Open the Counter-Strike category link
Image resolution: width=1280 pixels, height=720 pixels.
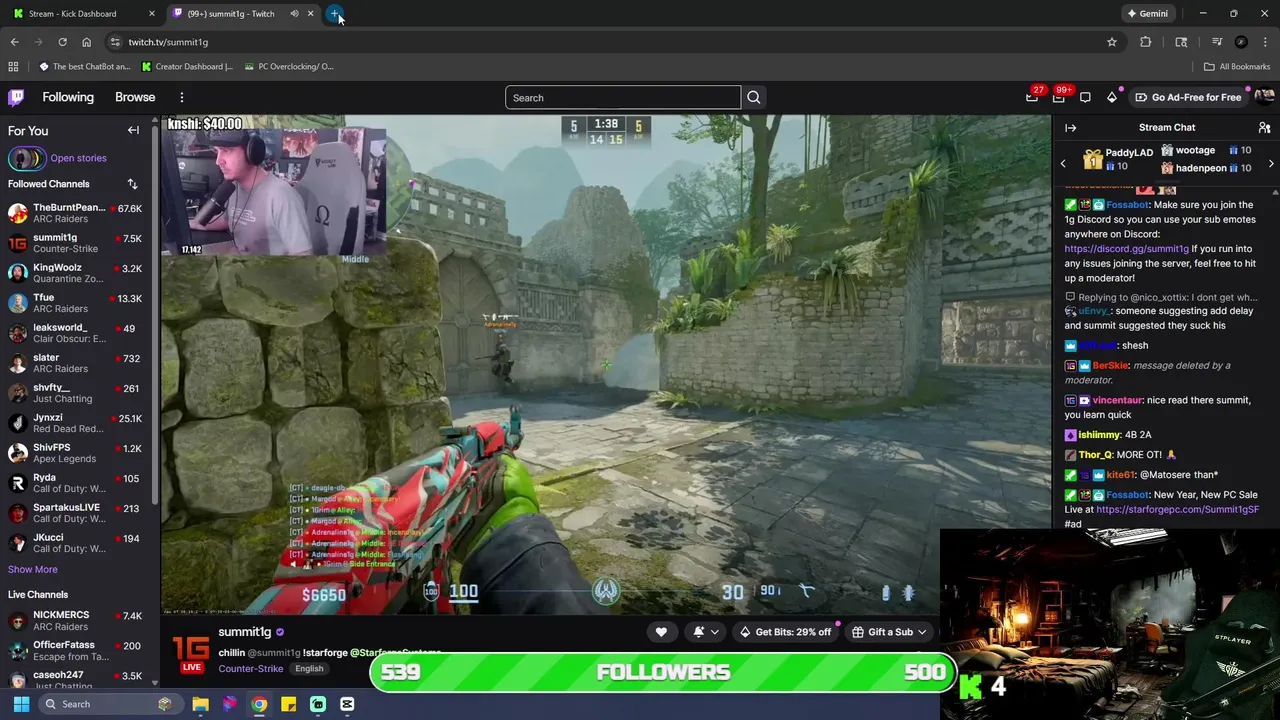(250, 669)
